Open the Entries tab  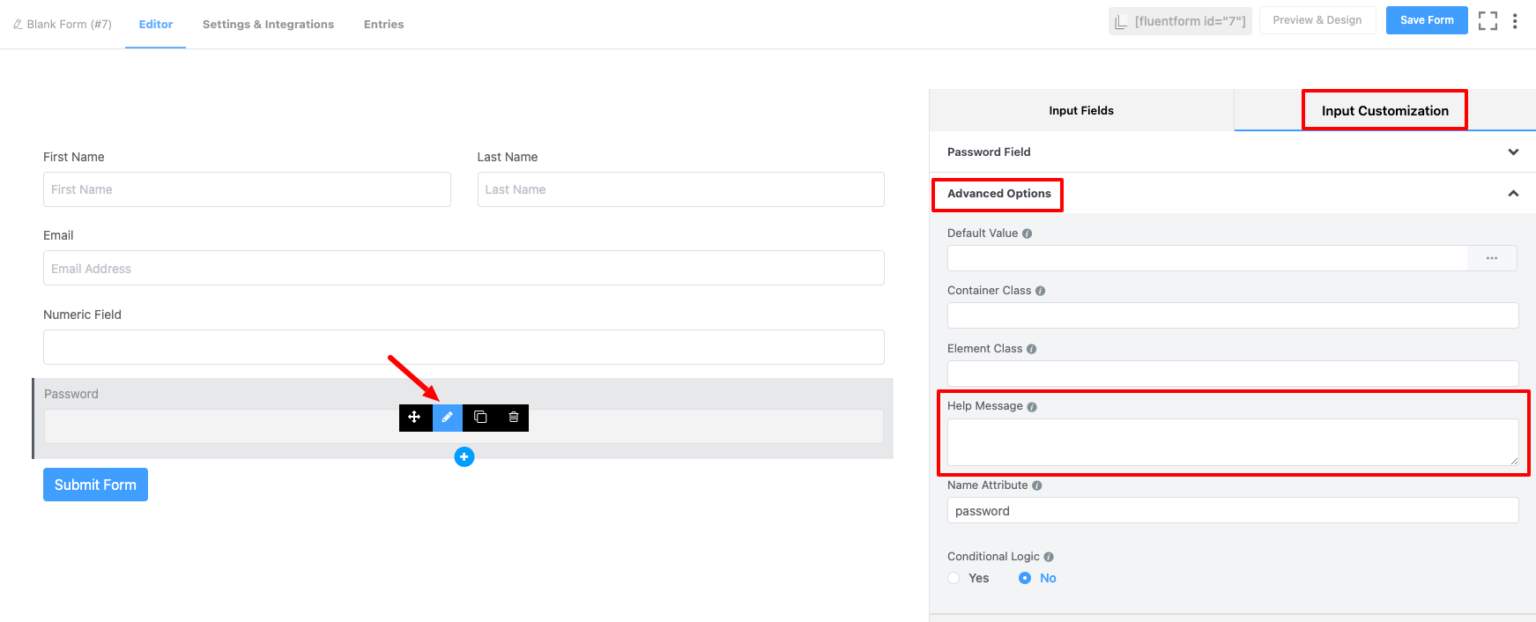(x=383, y=24)
